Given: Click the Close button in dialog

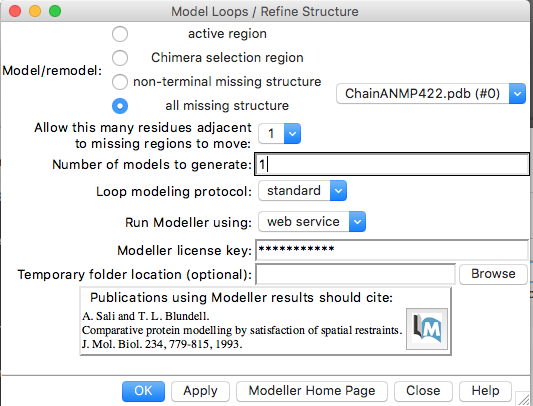Looking at the screenshot, I should [423, 391].
